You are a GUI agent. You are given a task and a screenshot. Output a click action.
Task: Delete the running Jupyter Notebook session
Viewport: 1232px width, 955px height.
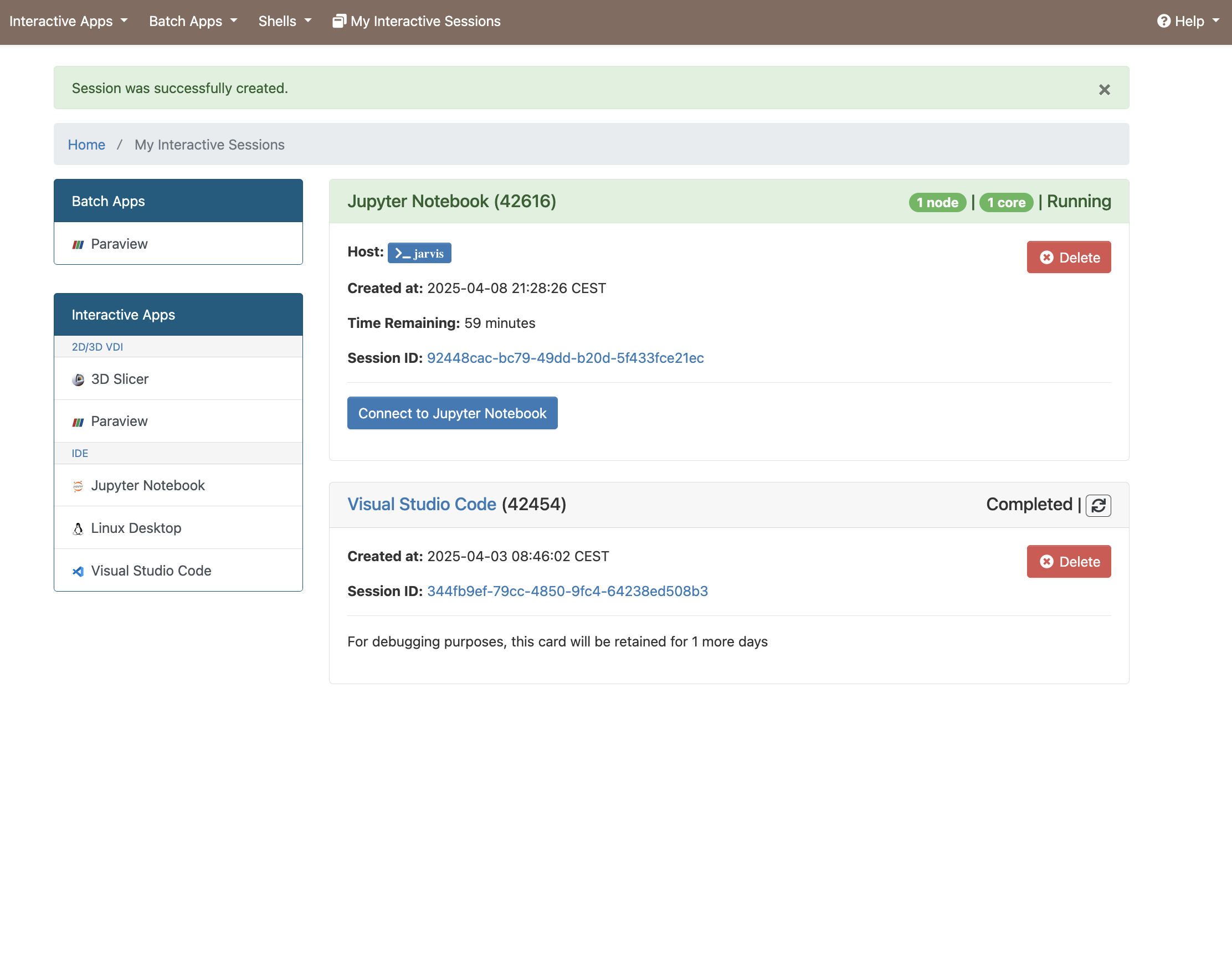tap(1069, 258)
